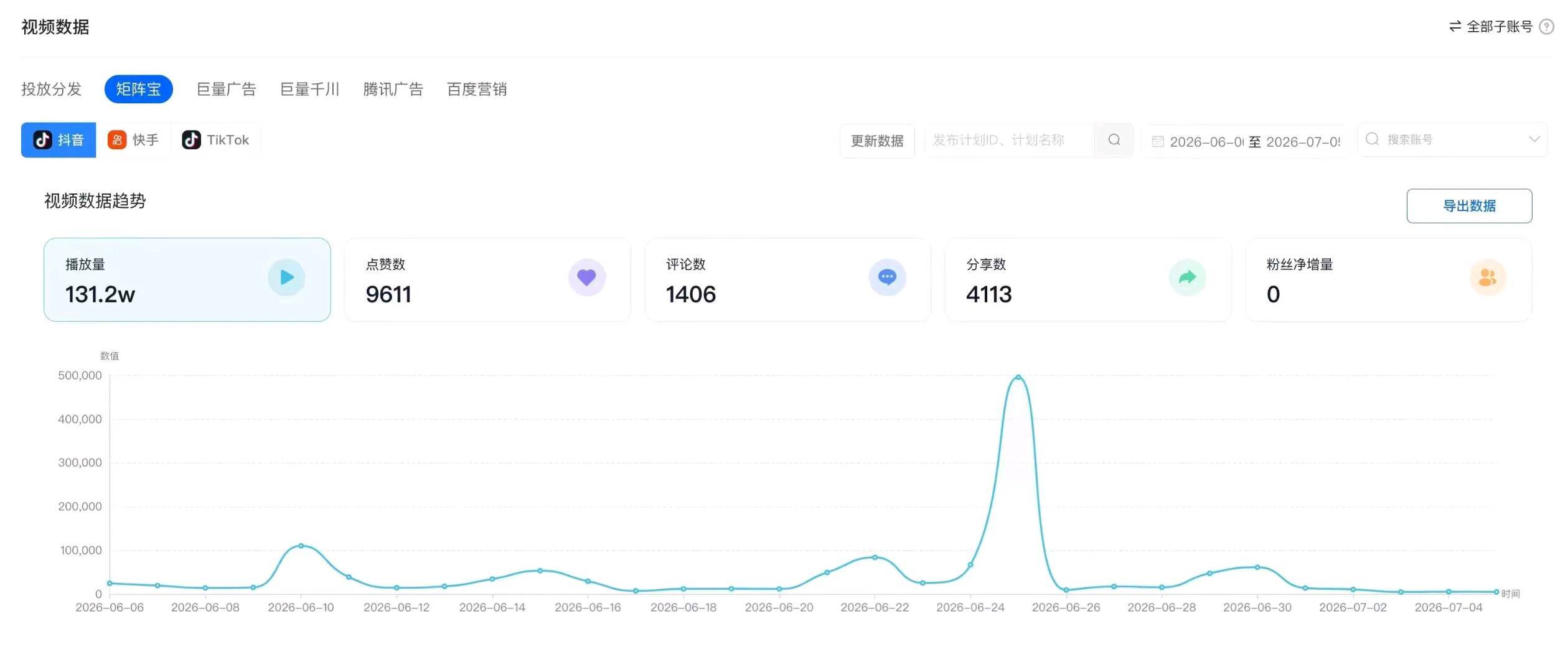This screenshot has width=1568, height=672.
Task: Select the 评论数 1406 metric card
Action: [788, 279]
